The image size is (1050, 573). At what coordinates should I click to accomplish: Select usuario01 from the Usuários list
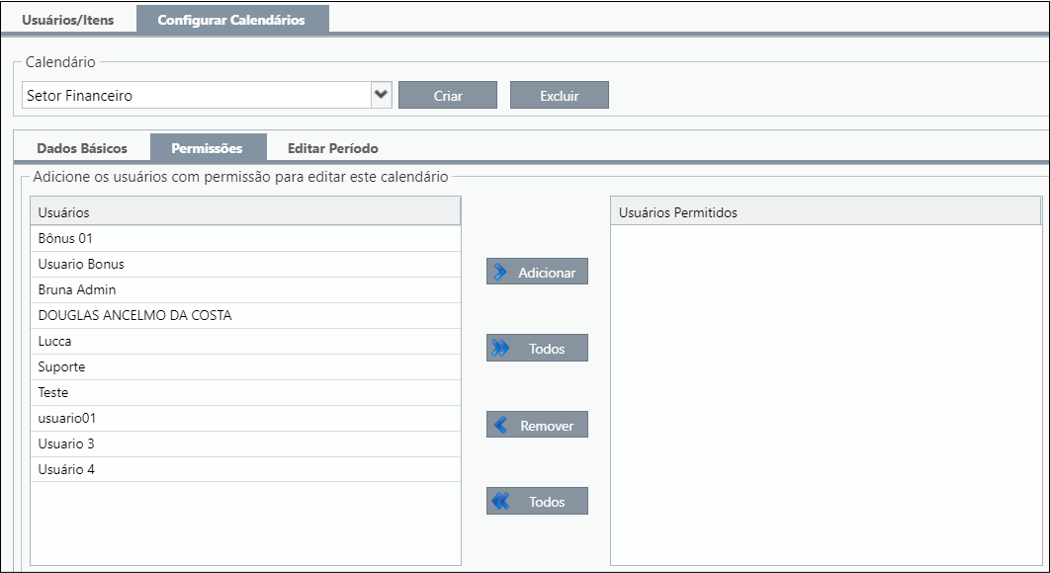click(246, 418)
